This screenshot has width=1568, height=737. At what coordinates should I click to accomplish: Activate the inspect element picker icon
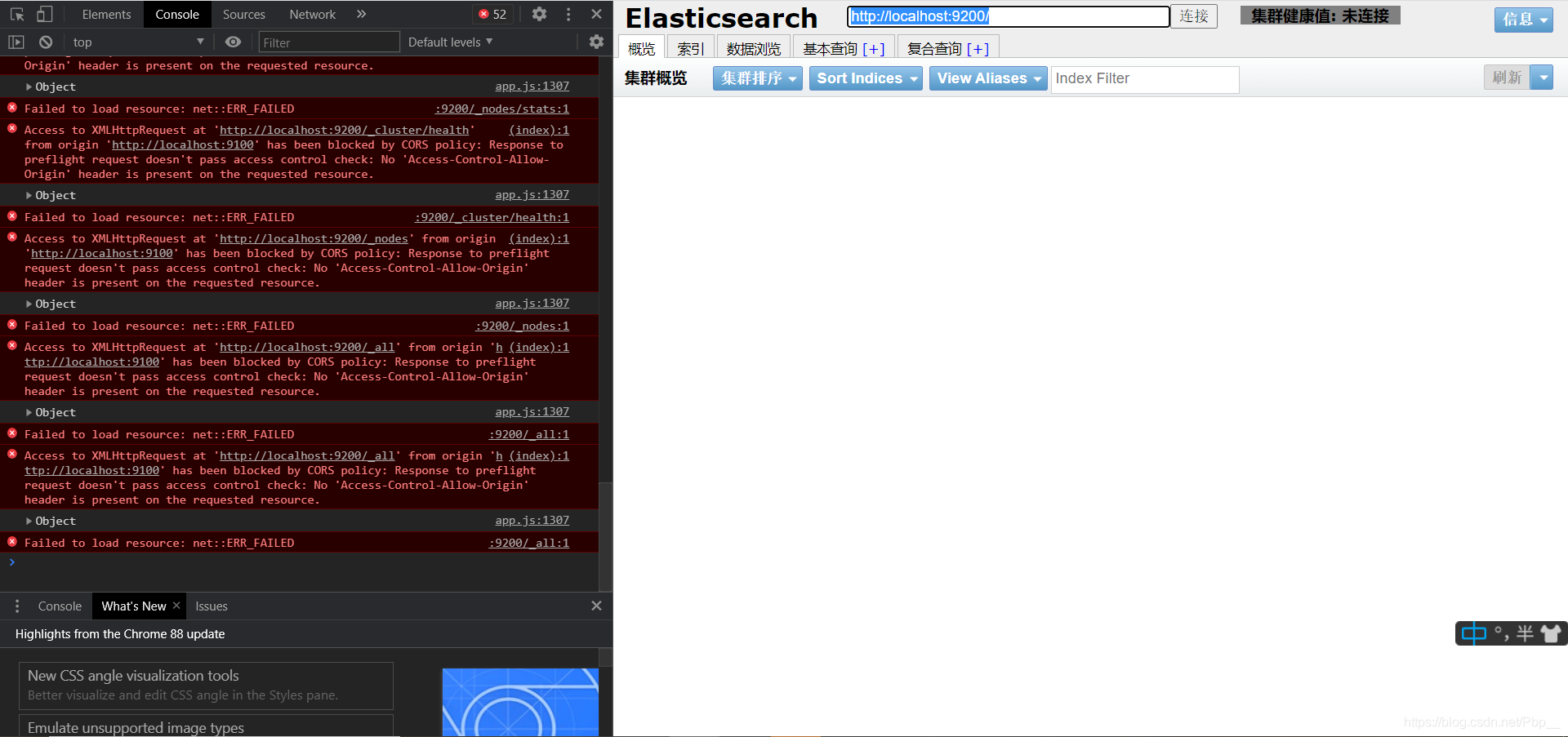pyautogui.click(x=17, y=14)
